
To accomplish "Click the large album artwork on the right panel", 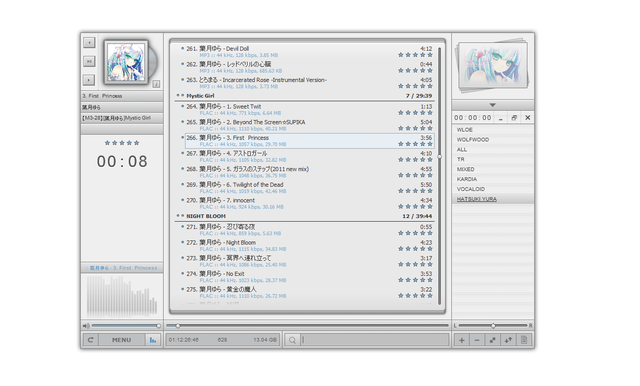I will [493, 65].
